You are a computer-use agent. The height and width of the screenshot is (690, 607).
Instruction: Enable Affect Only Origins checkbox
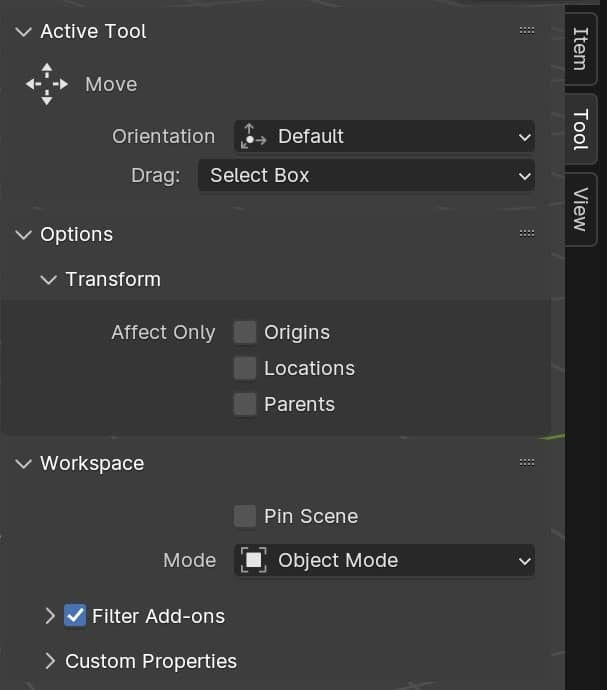[245, 332]
